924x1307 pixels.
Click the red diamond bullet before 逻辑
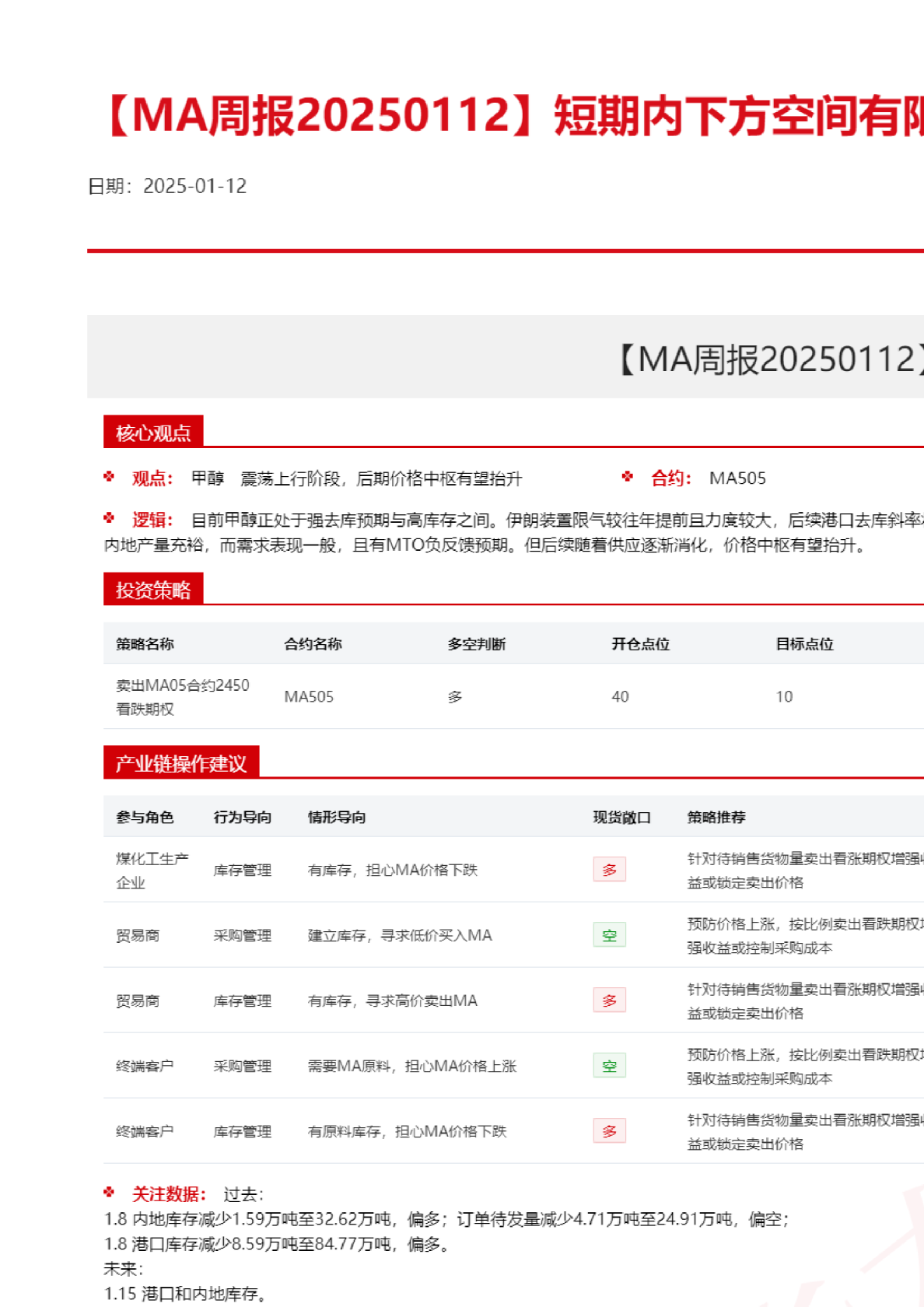(x=109, y=518)
